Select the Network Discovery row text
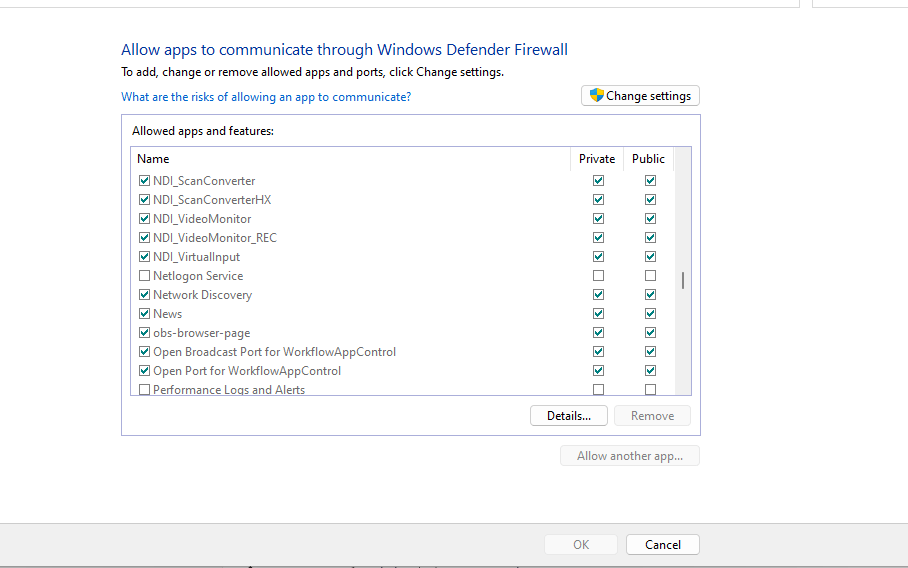Image resolution: width=908 pixels, height=568 pixels. pyautogui.click(x=203, y=295)
